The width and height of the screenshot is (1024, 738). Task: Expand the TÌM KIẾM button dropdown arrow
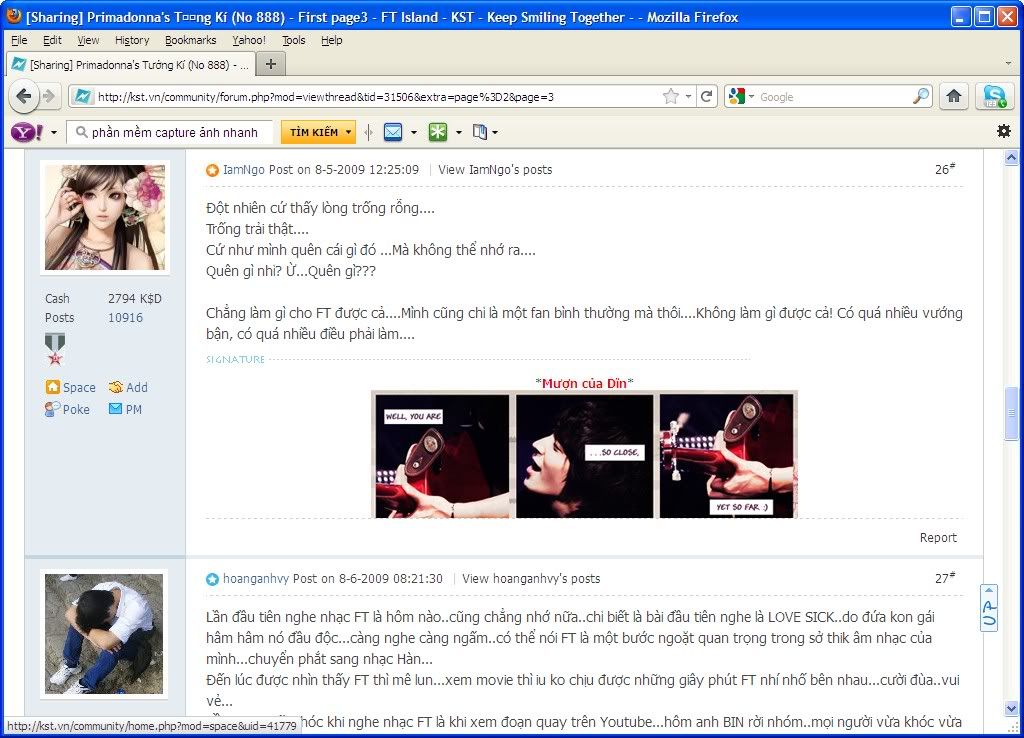point(349,133)
